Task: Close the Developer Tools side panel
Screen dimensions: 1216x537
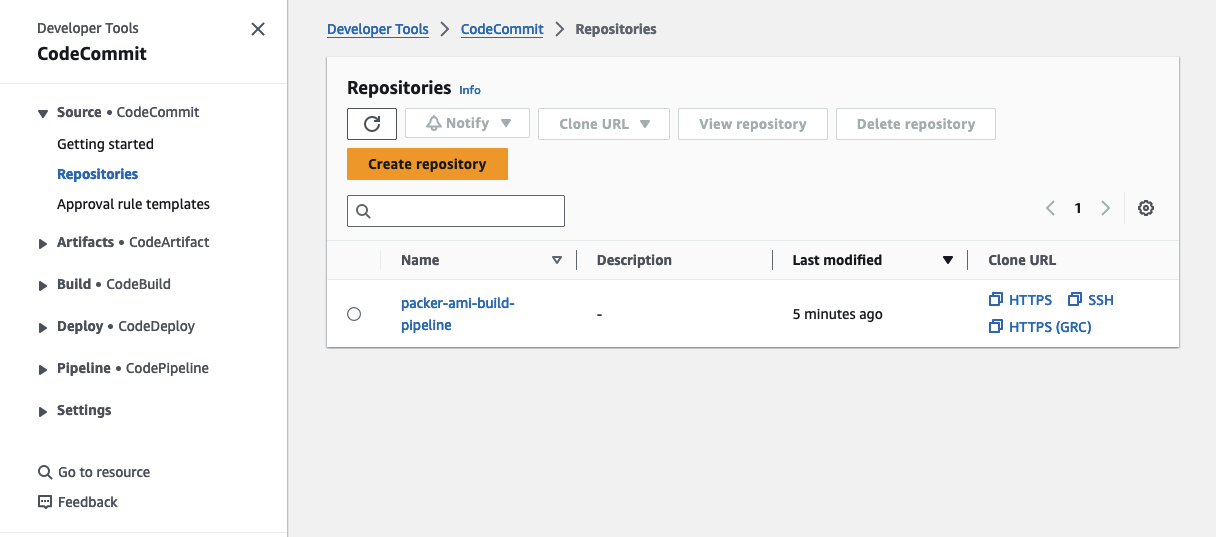Action: [258, 29]
